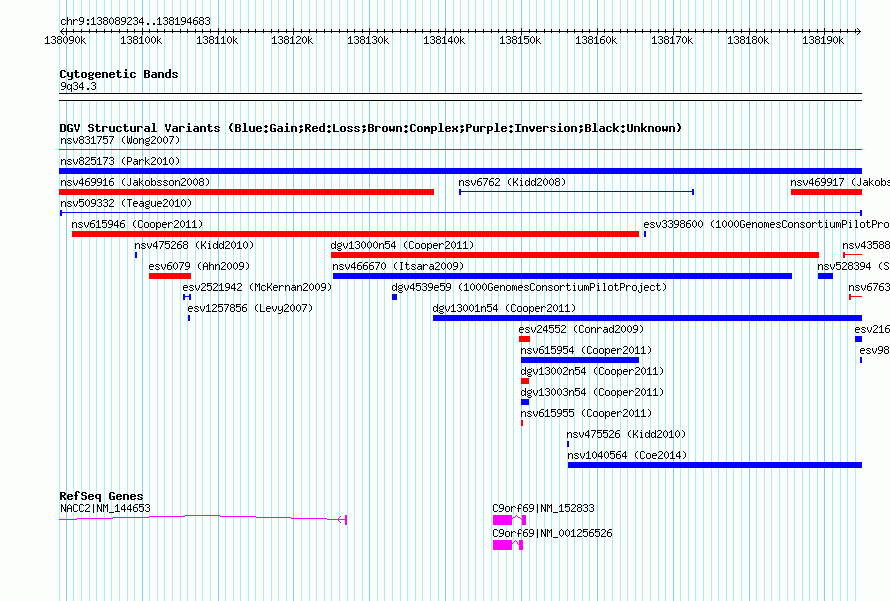Open the esv1257856 (Levy2007) label

[250, 308]
